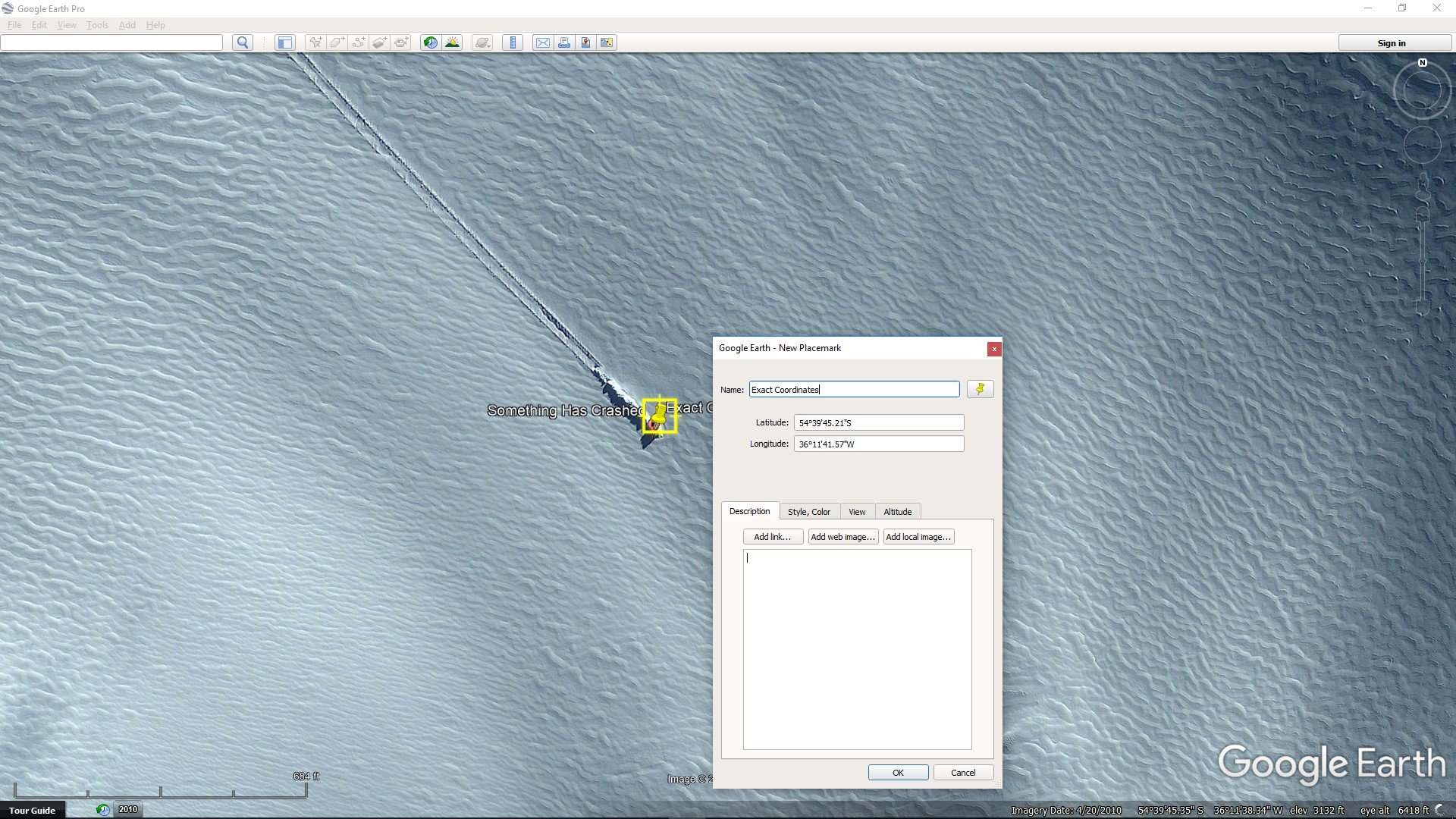
Task: Click the Latitude input field
Action: (878, 423)
